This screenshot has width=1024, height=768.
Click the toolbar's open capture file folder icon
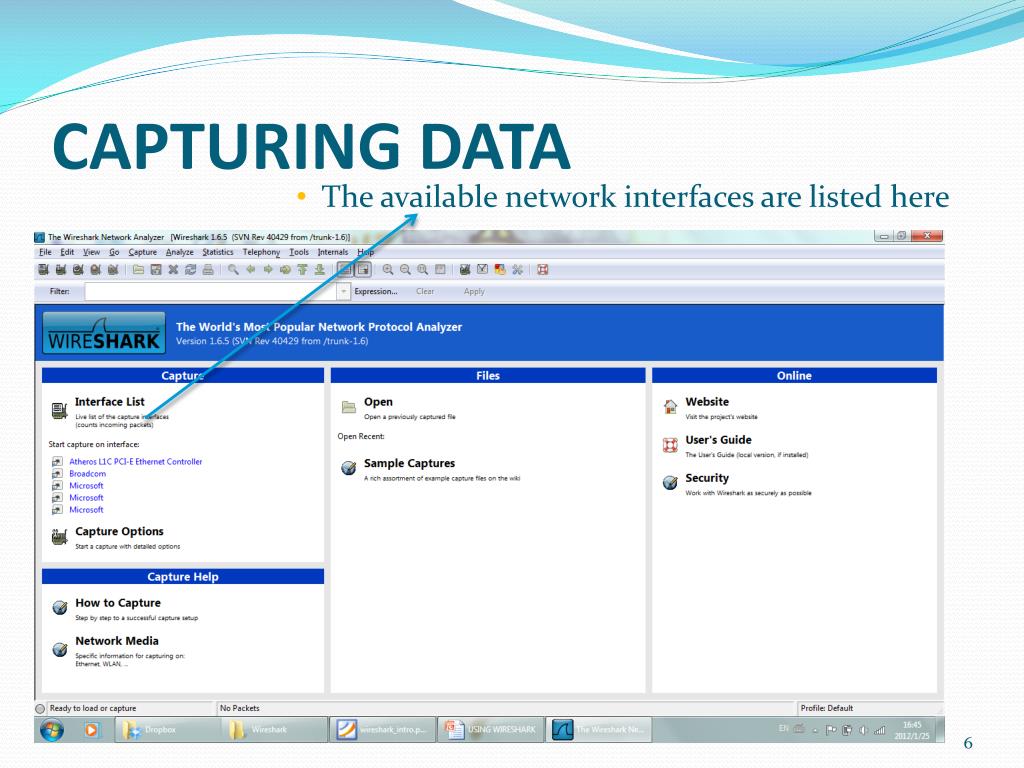tap(138, 270)
